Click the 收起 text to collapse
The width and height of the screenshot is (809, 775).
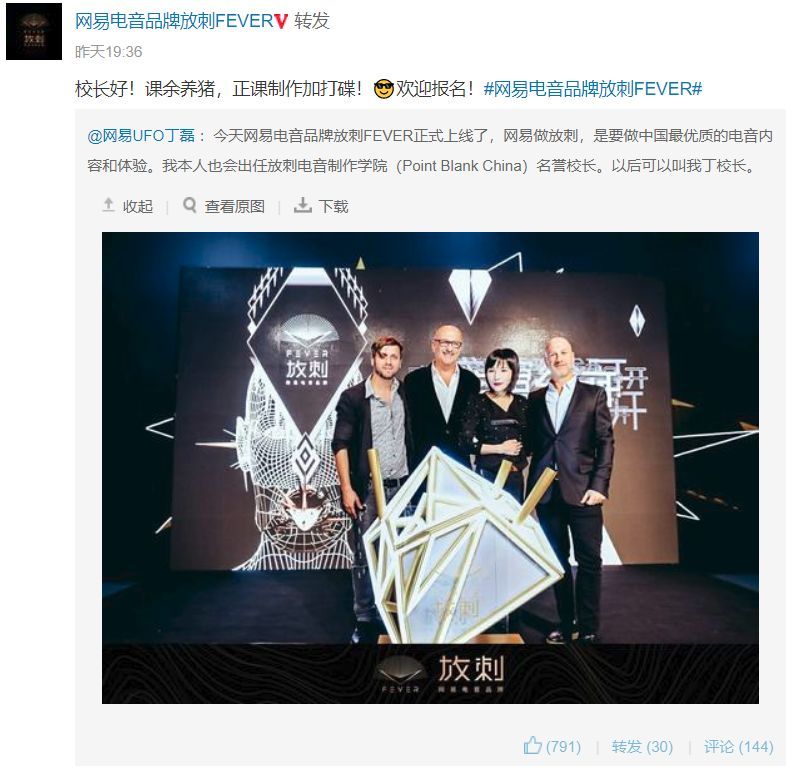138,206
